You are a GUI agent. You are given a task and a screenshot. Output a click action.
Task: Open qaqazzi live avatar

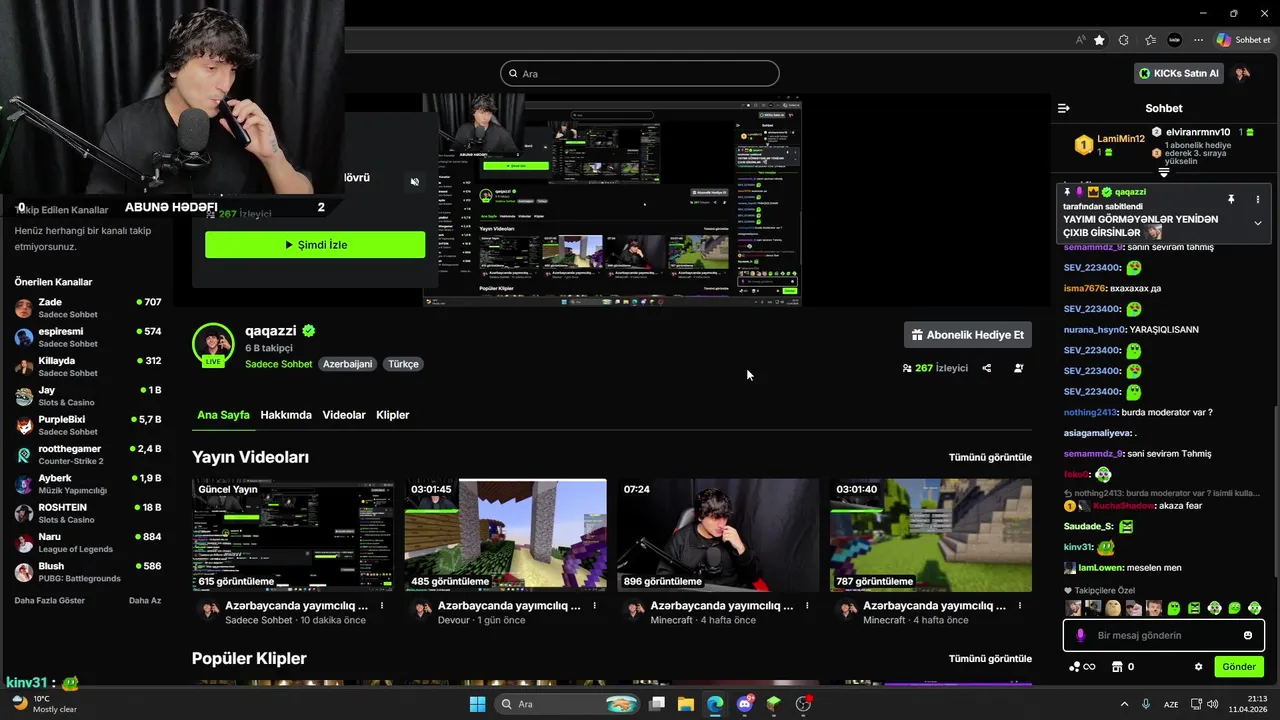(x=213, y=345)
